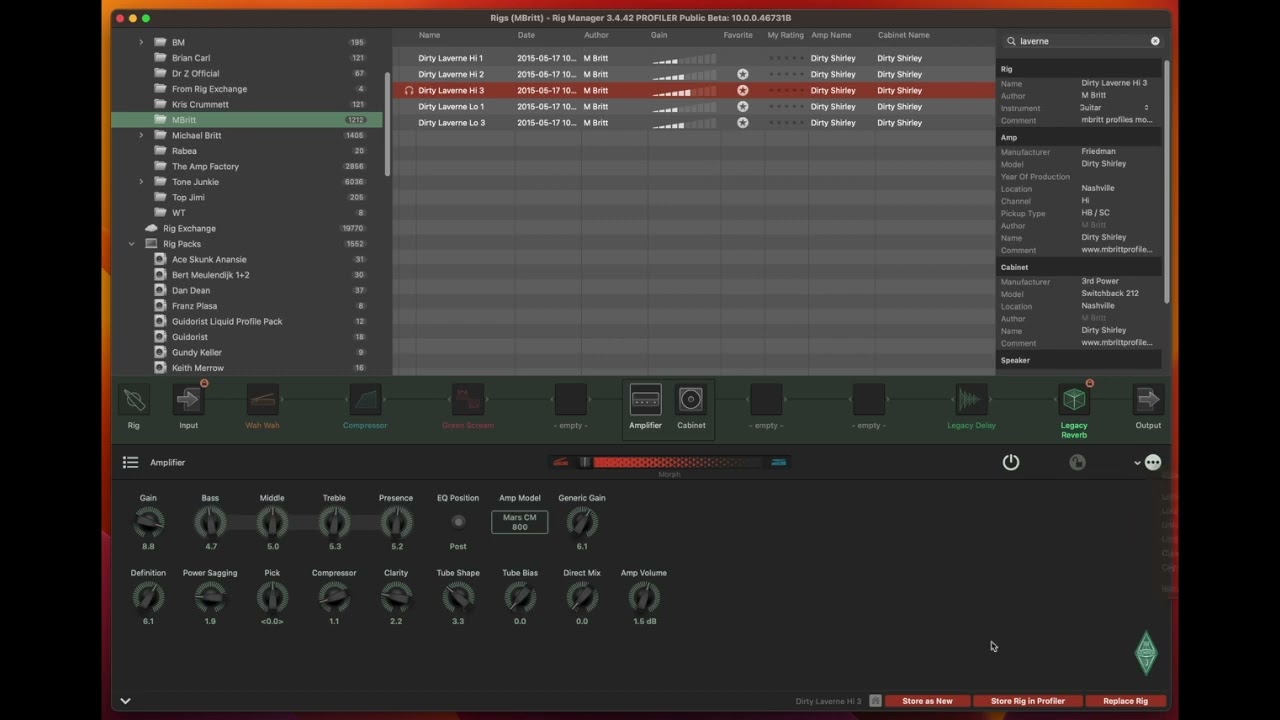Click Store Rig in Profiler button
This screenshot has height=720, width=1280.
[x=1028, y=701]
